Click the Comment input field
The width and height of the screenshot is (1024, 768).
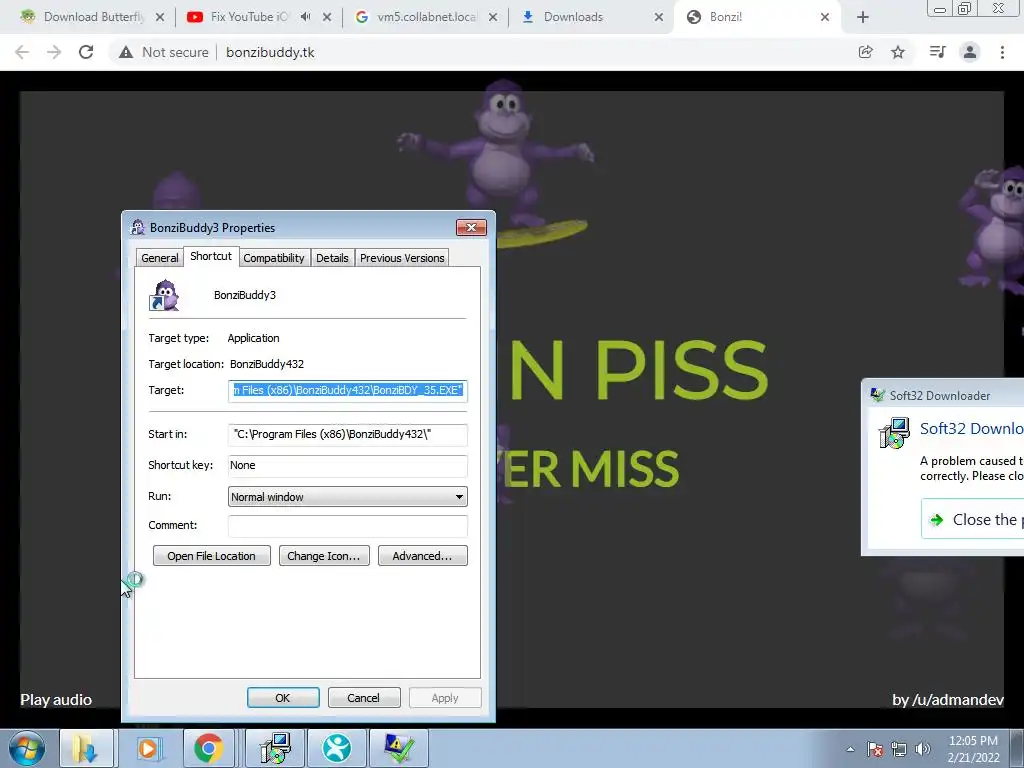[x=347, y=526]
